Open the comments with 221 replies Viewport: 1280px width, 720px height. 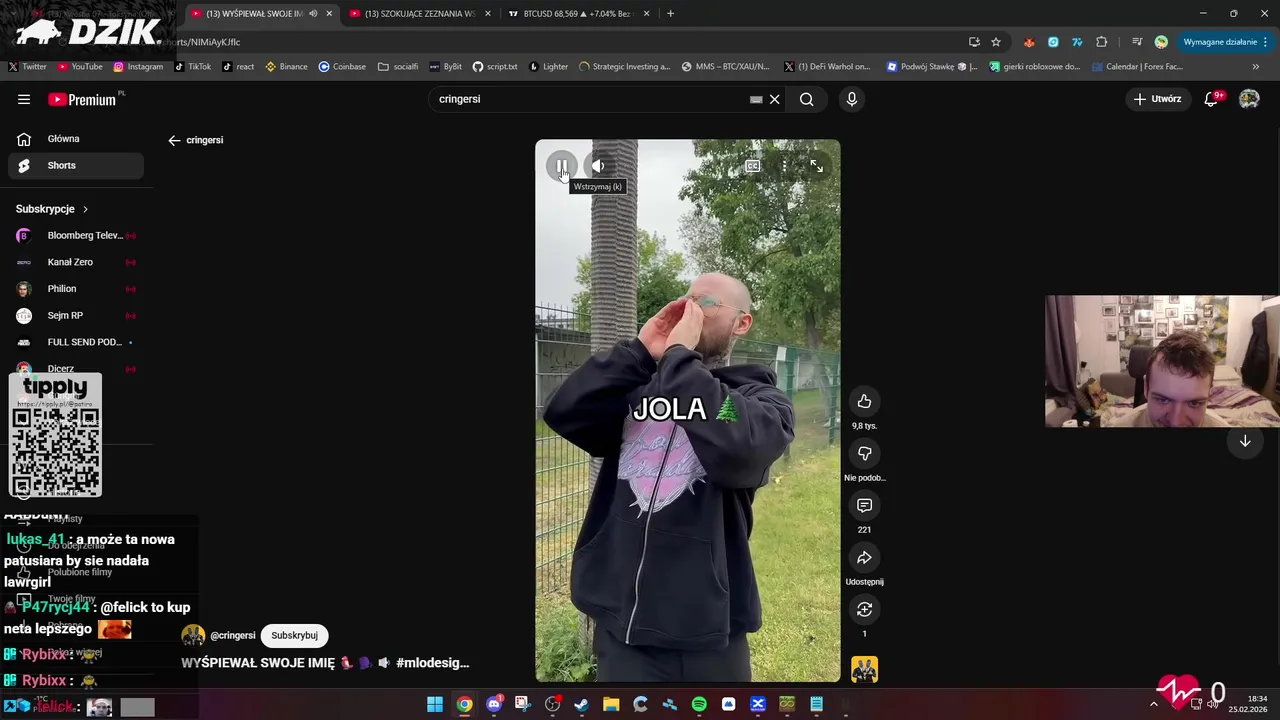[865, 506]
